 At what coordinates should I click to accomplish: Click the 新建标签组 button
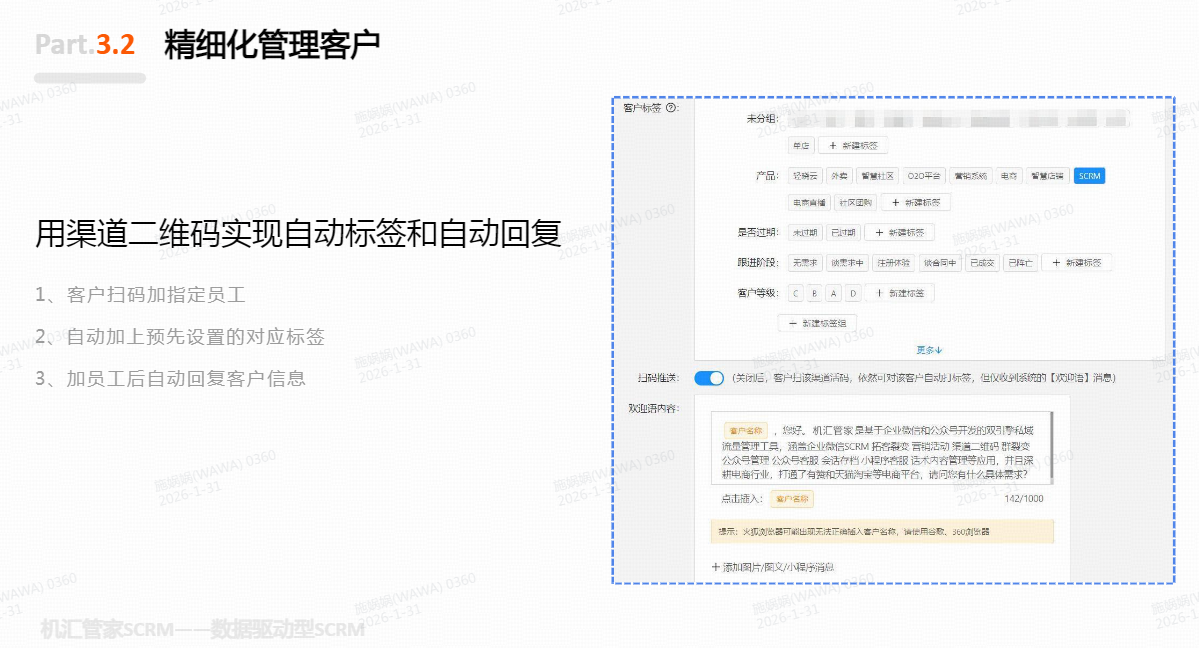817,323
